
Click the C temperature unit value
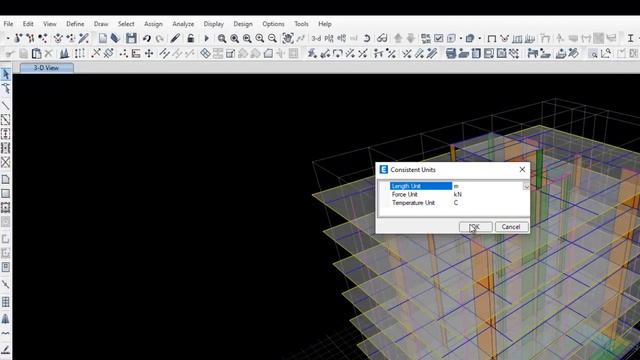coord(456,203)
